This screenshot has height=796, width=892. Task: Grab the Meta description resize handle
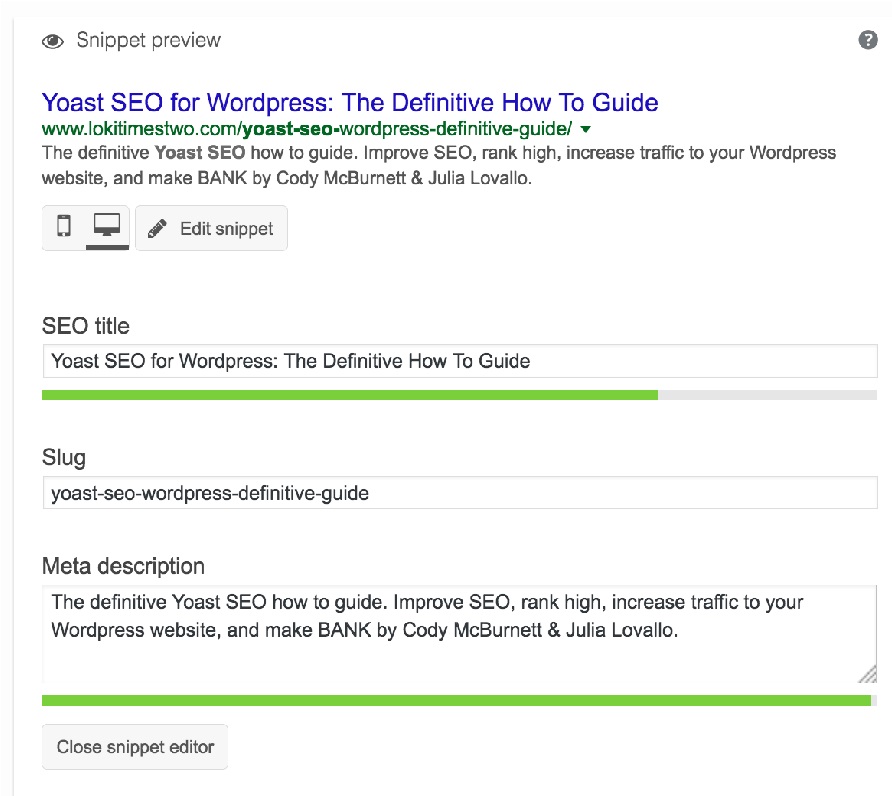[867, 674]
